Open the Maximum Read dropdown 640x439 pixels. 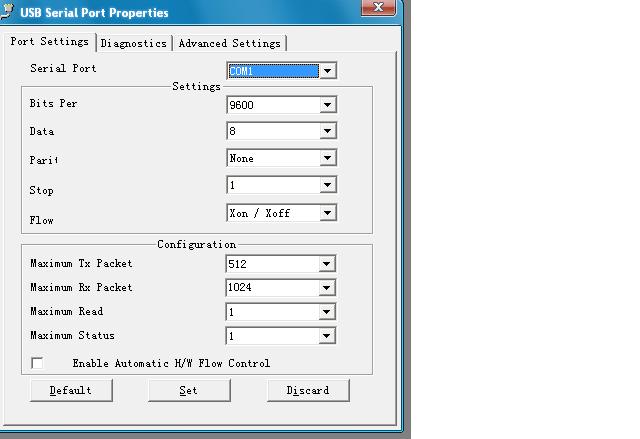pos(327,312)
